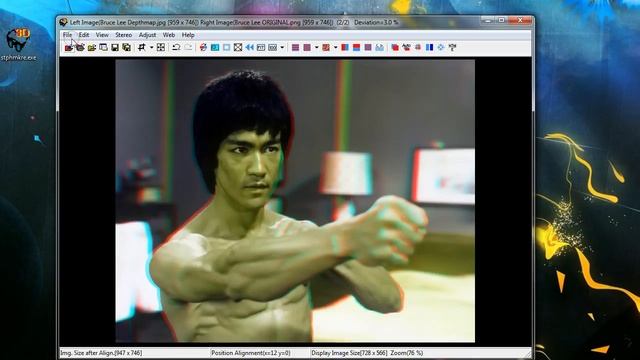Click the solid cyan square view icon
The width and height of the screenshot is (640, 360).
tap(215, 48)
